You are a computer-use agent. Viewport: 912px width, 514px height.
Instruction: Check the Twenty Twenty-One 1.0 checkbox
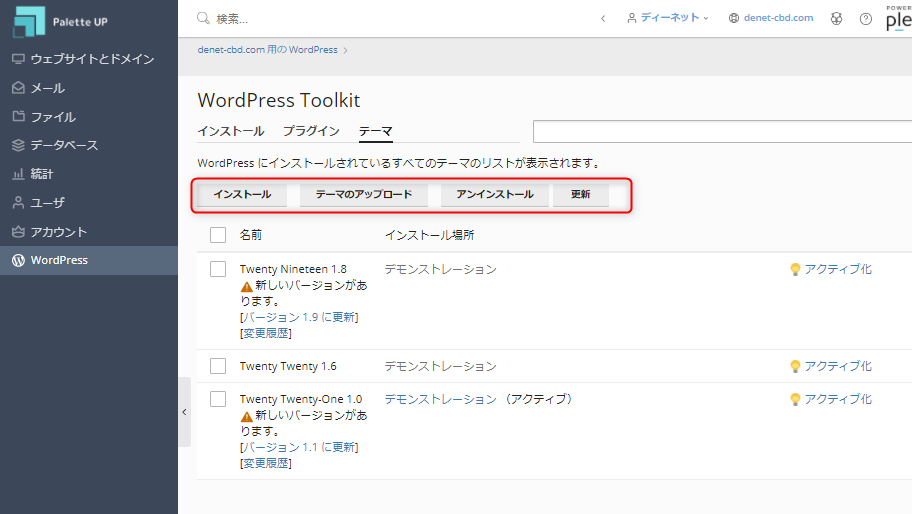tap(218, 399)
